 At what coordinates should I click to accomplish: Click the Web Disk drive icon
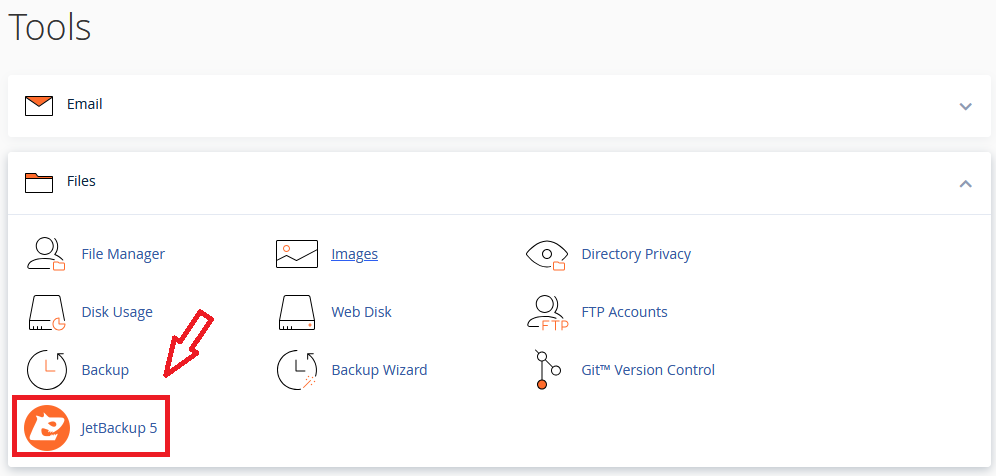[297, 312]
